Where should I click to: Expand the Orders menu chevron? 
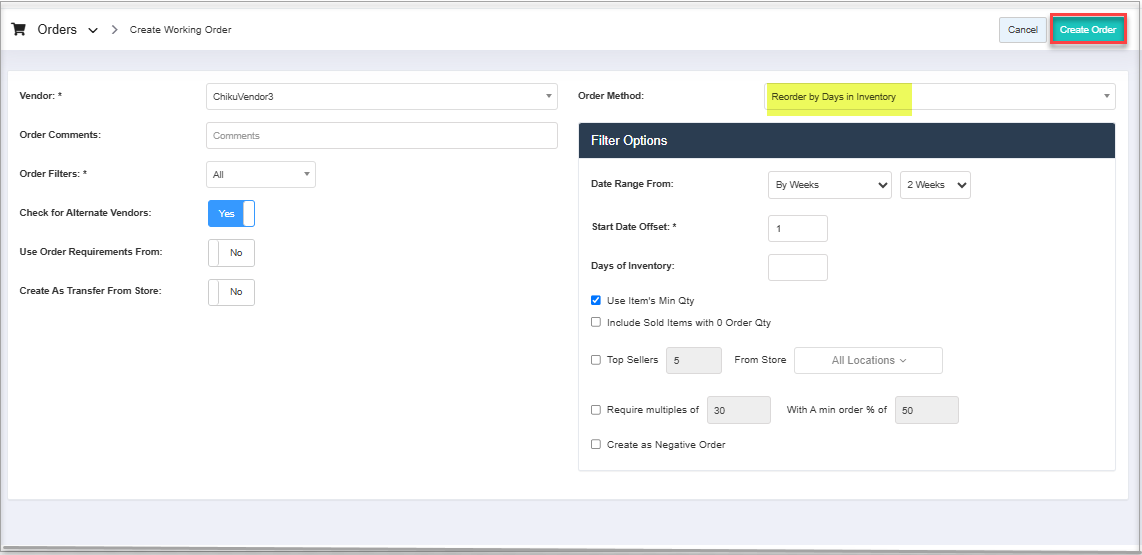93,31
